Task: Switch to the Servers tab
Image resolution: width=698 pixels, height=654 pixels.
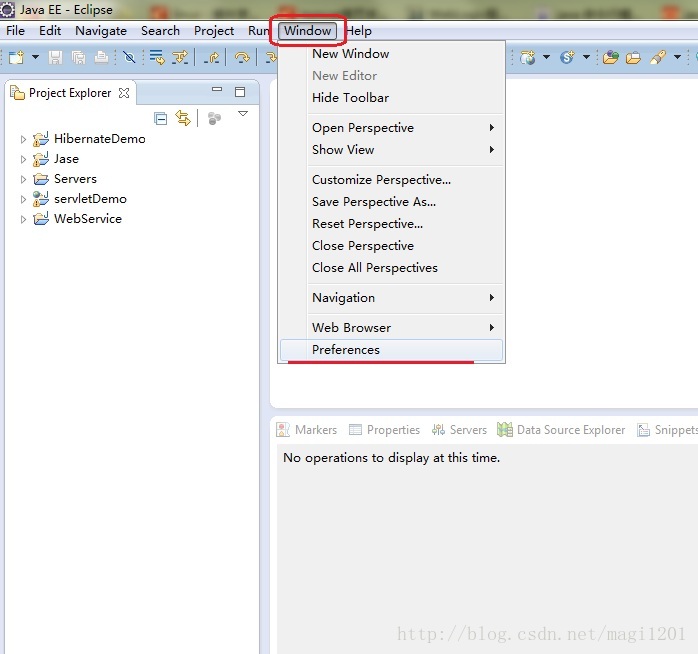Action: [x=459, y=430]
